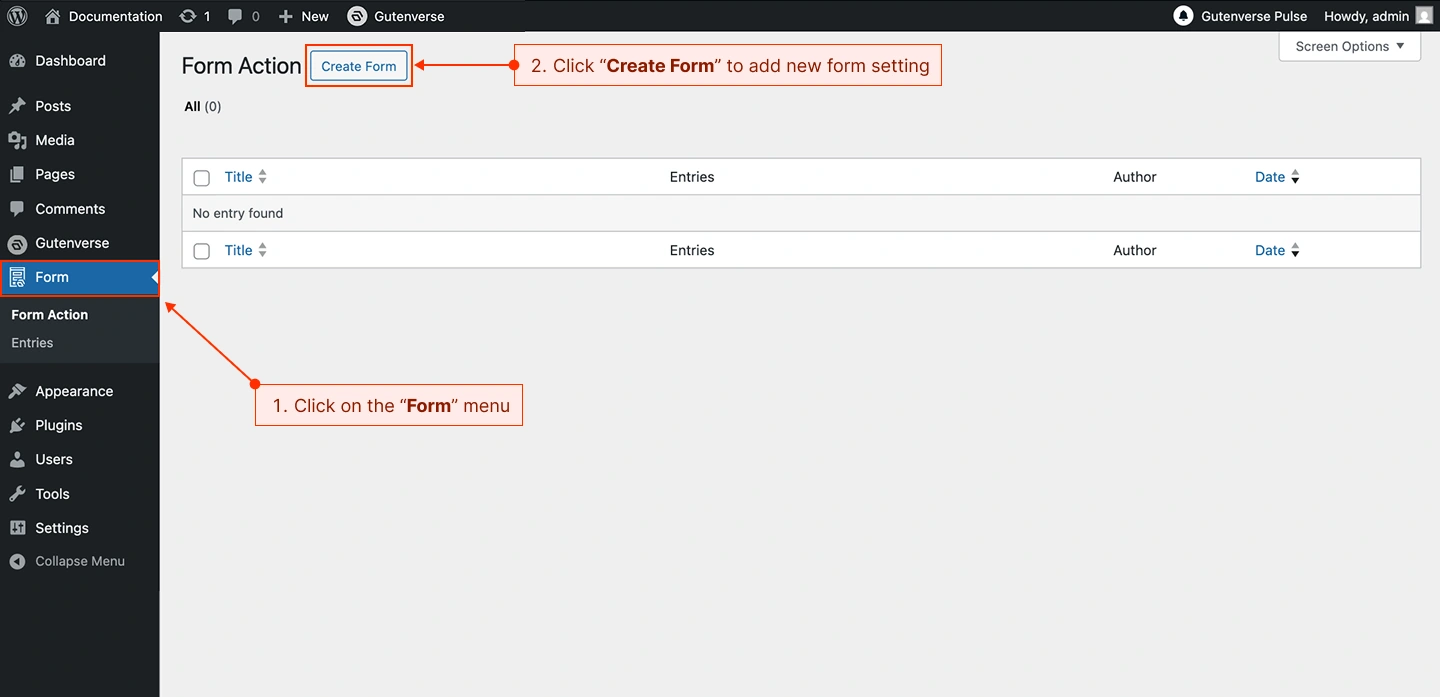Open the updates refresh icon
1440x697 pixels.
187,16
